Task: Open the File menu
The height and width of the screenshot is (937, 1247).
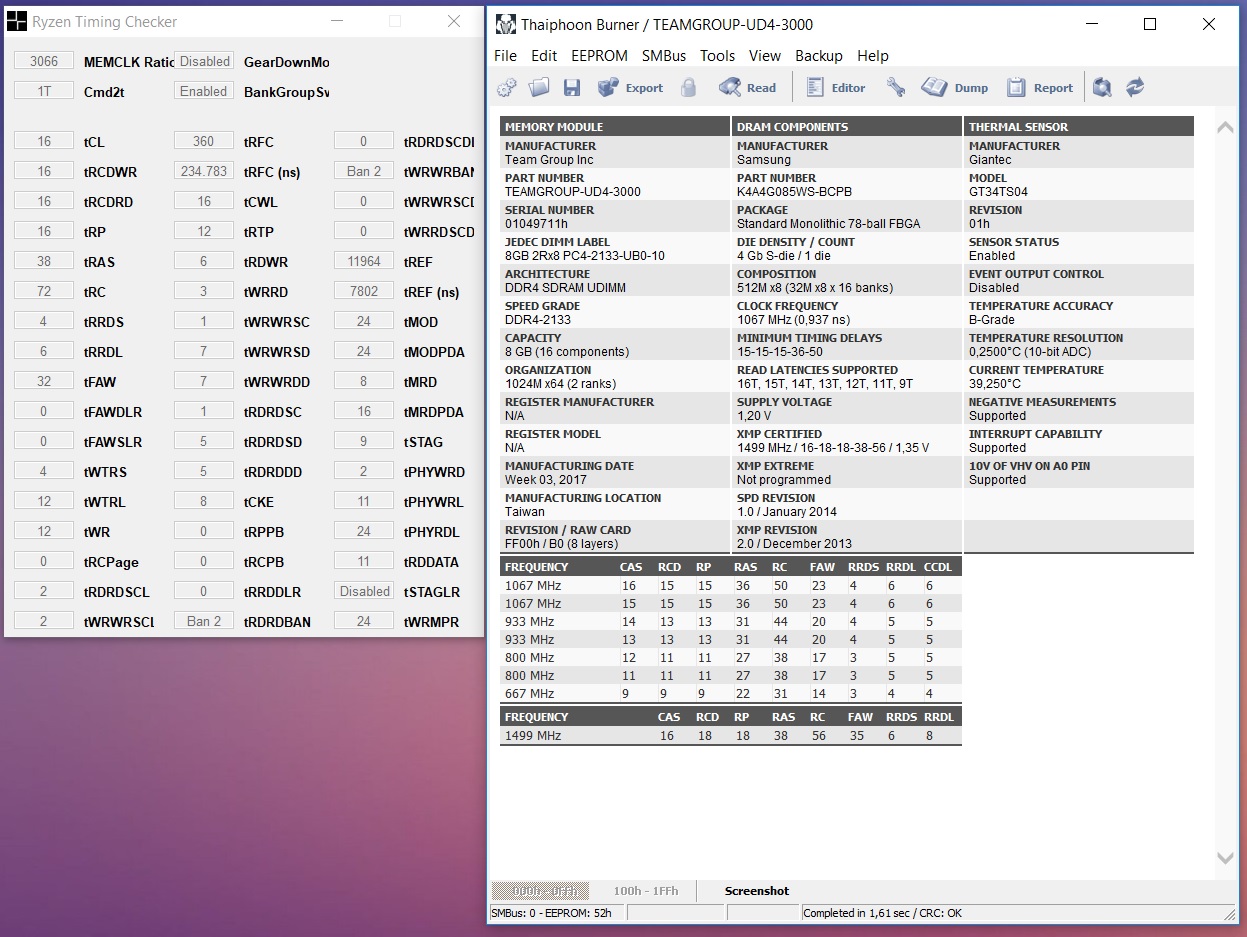Action: (506, 56)
